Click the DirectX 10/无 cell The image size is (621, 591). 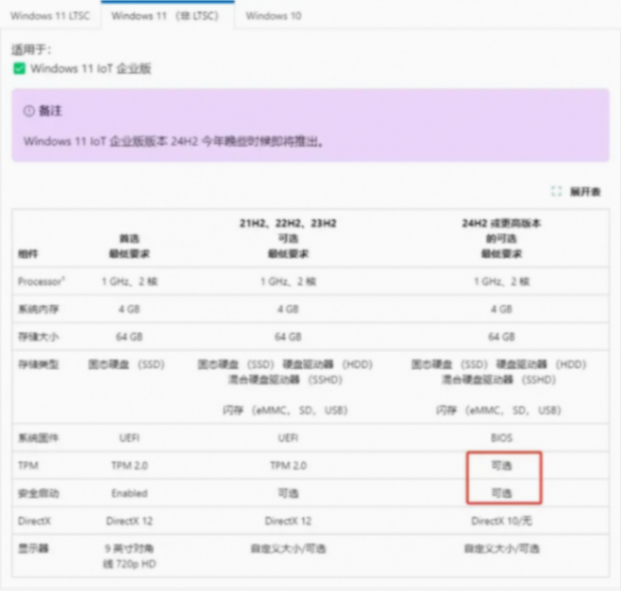(500, 521)
